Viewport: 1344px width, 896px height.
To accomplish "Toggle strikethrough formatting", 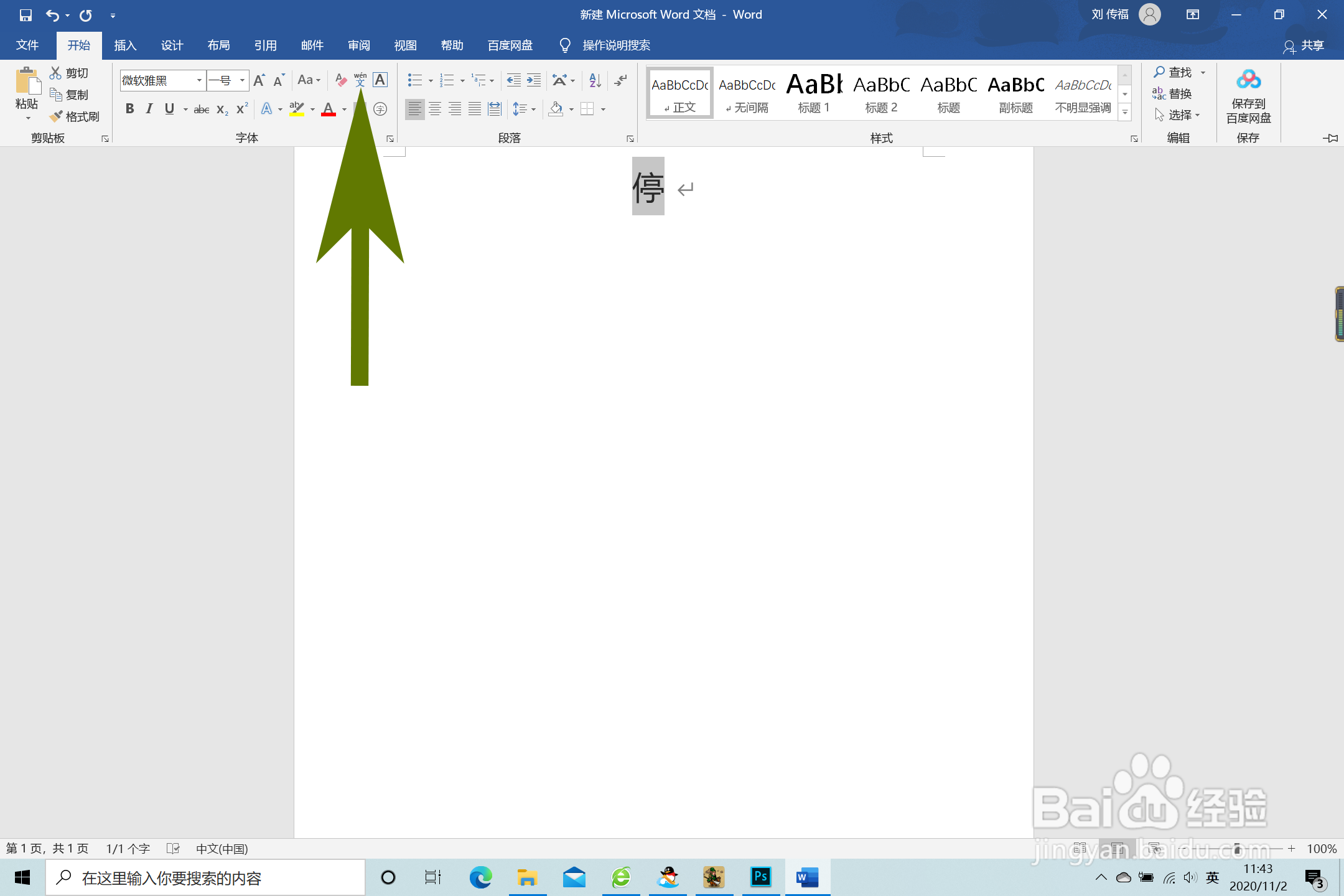I will coord(201,110).
